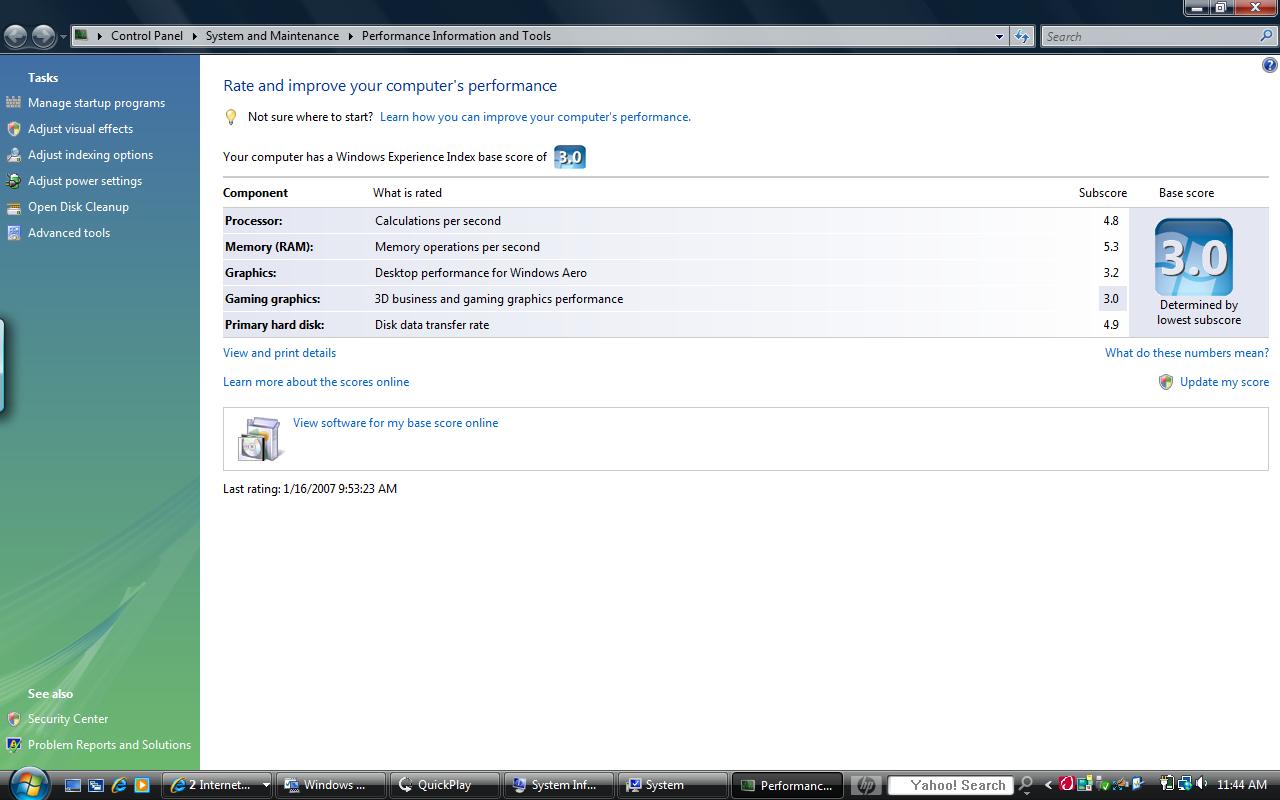Click the volume speaker tray icon
The image size is (1280, 800).
pyautogui.click(x=1202, y=784)
